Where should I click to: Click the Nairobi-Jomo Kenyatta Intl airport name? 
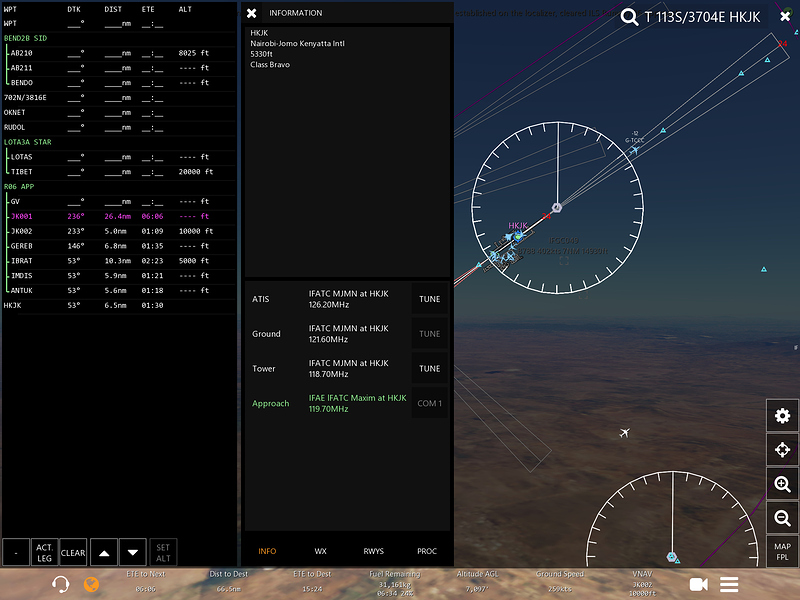(297, 43)
